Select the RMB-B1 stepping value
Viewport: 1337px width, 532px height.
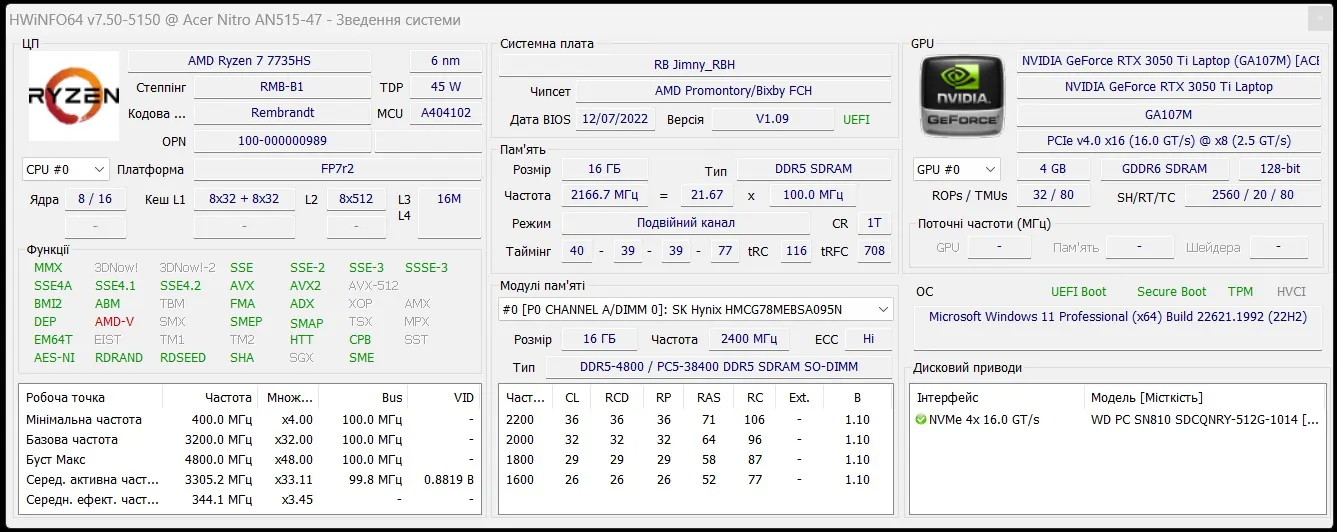pos(280,87)
